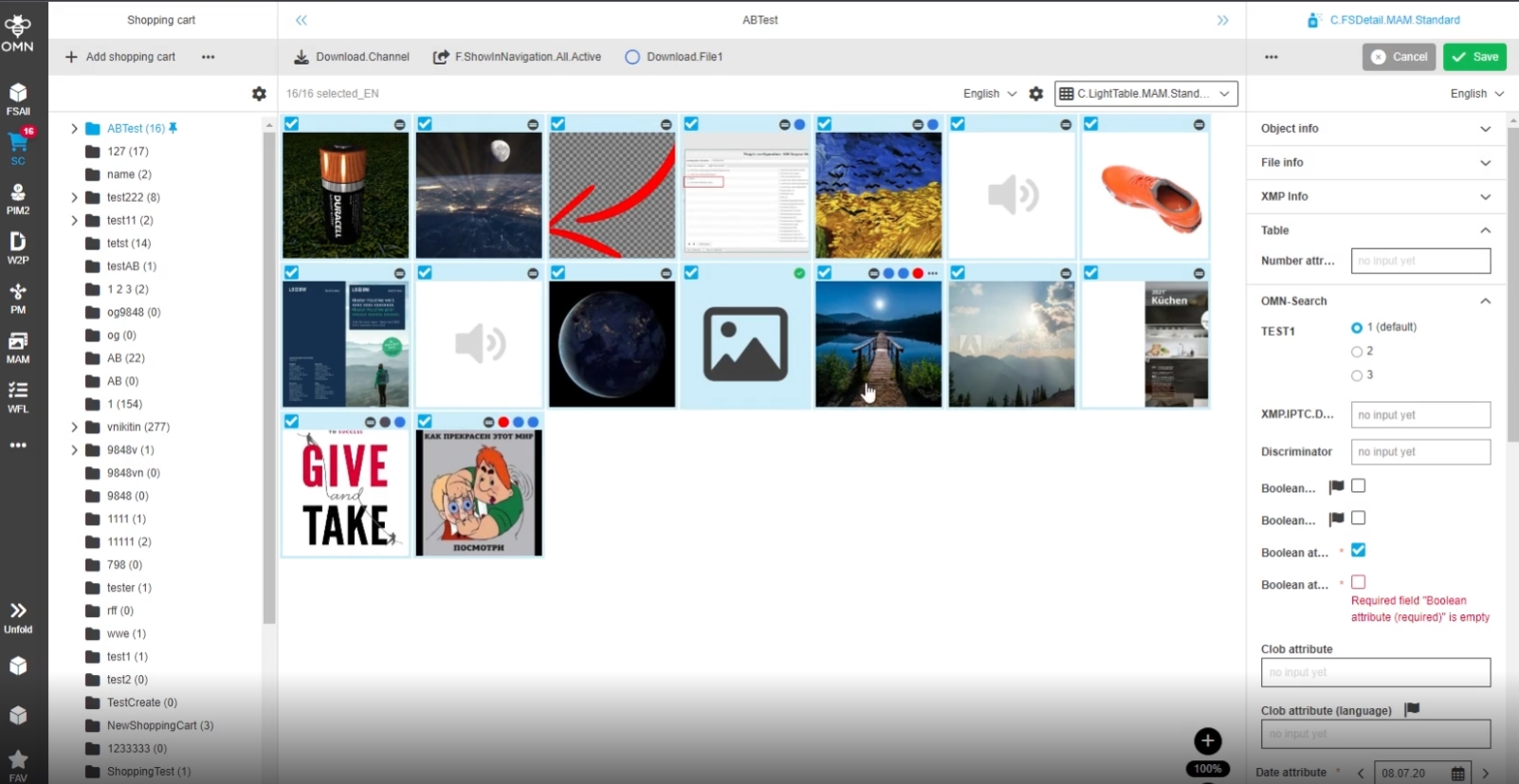Viewport: 1519px width, 784px height.
Task: Open the MAM module icon
Action: coord(18,347)
